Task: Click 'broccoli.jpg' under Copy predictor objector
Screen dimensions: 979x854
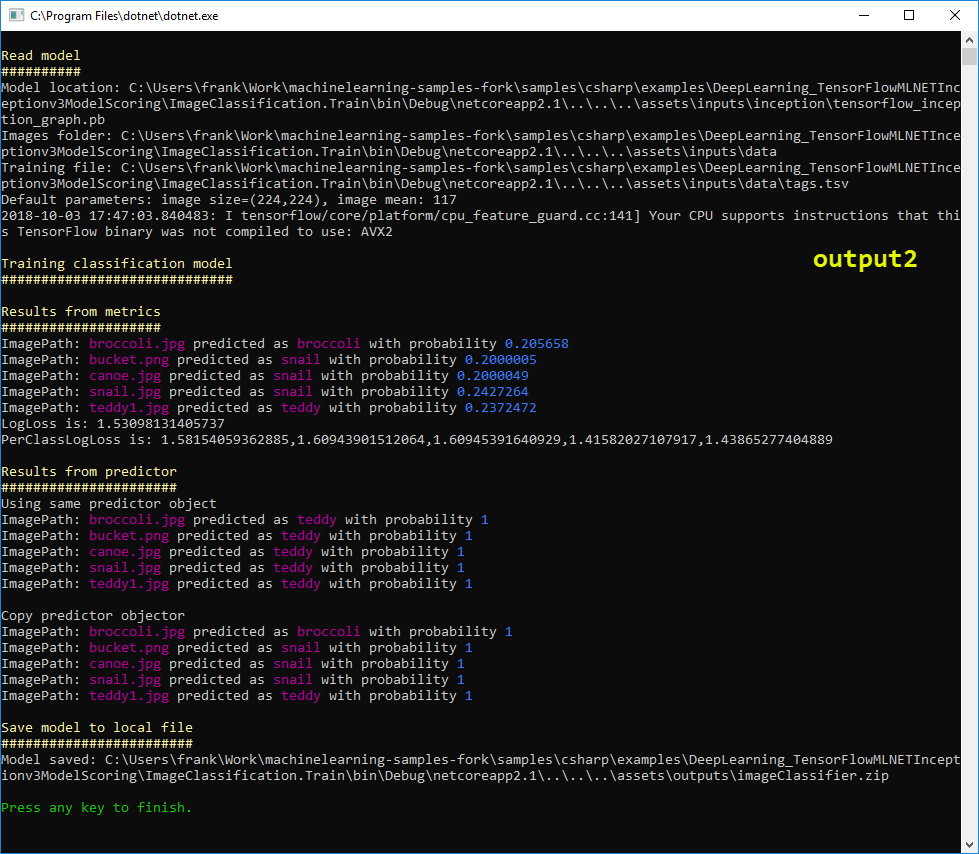Action: click(x=137, y=632)
